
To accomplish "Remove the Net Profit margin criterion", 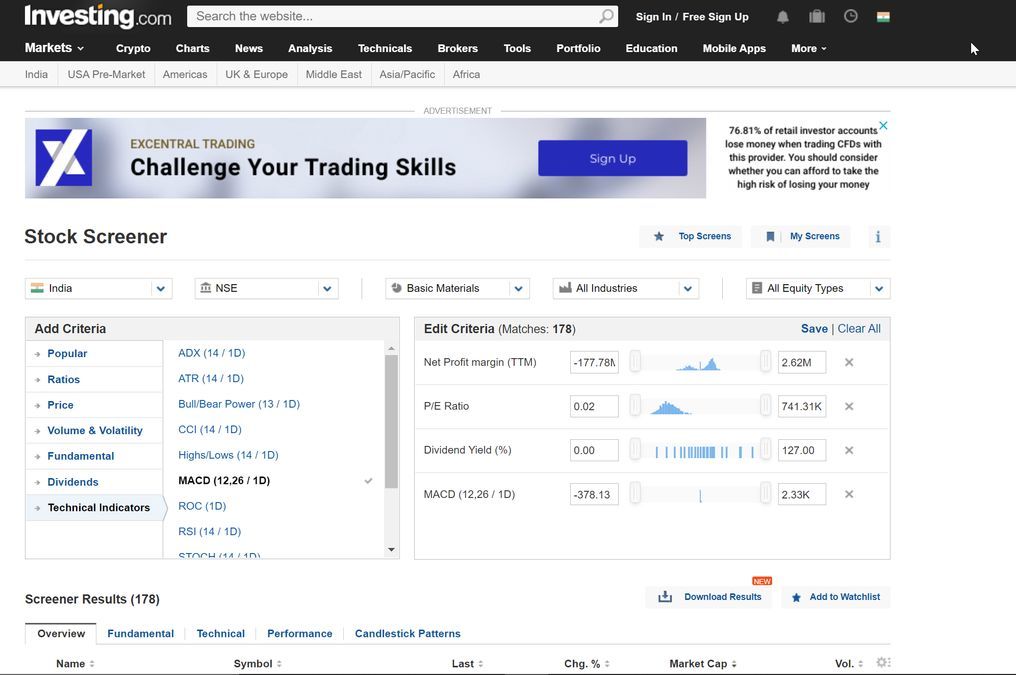I will [849, 363].
